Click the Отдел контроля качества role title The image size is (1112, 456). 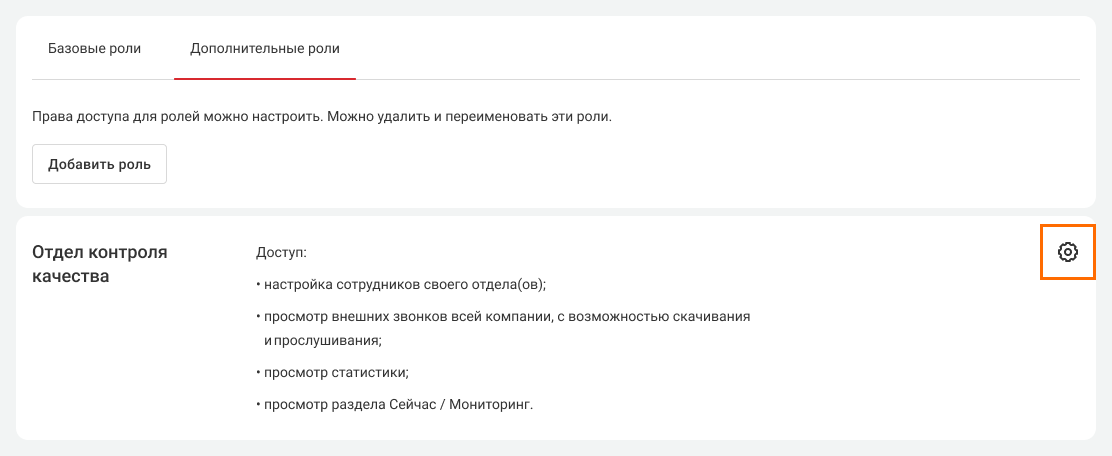(x=100, y=264)
